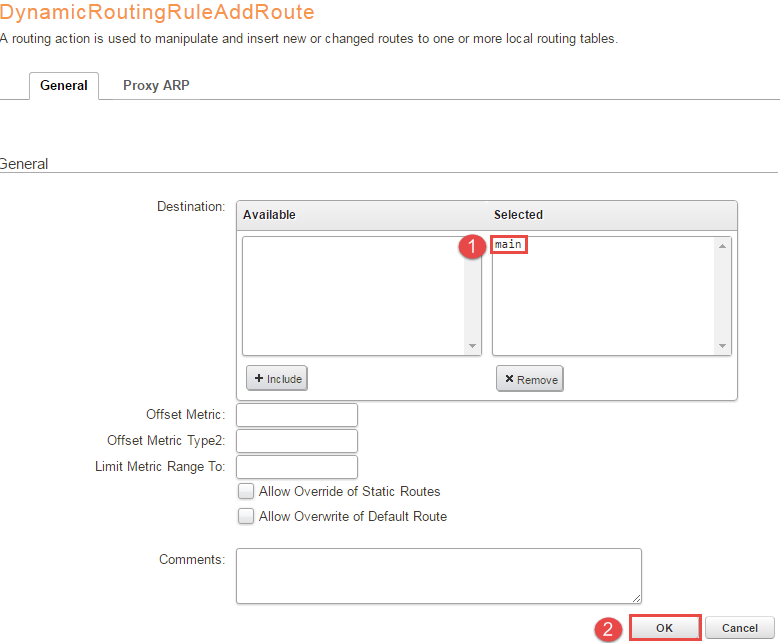Open the Proxy ARP tab
This screenshot has height=643, width=780.
[x=156, y=86]
